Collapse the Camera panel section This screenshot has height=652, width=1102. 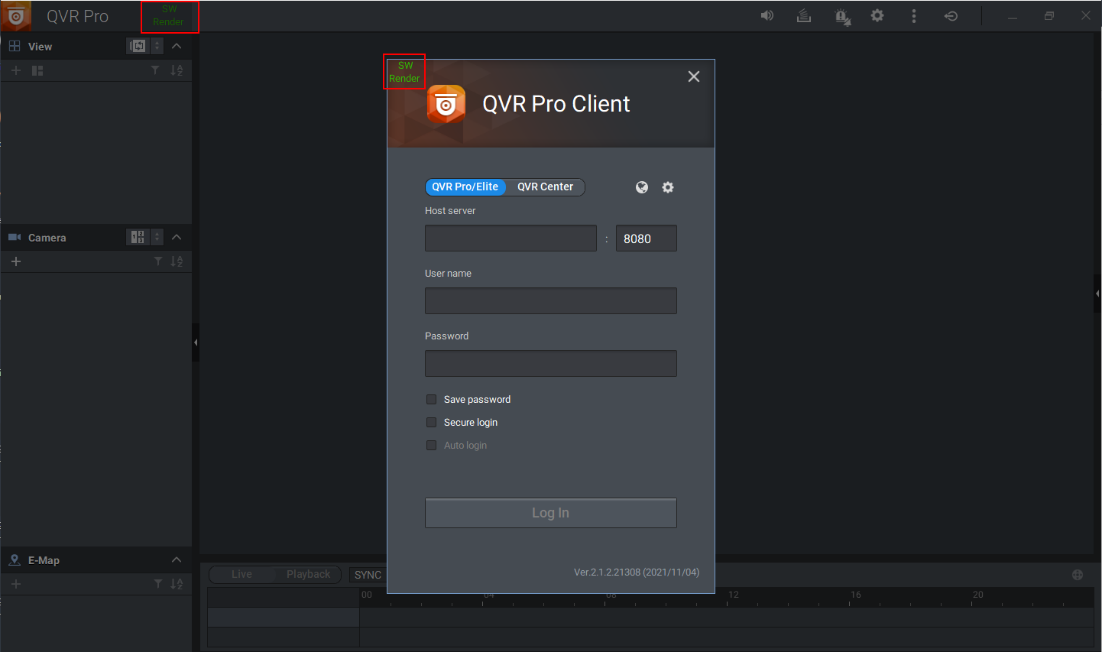pos(177,237)
